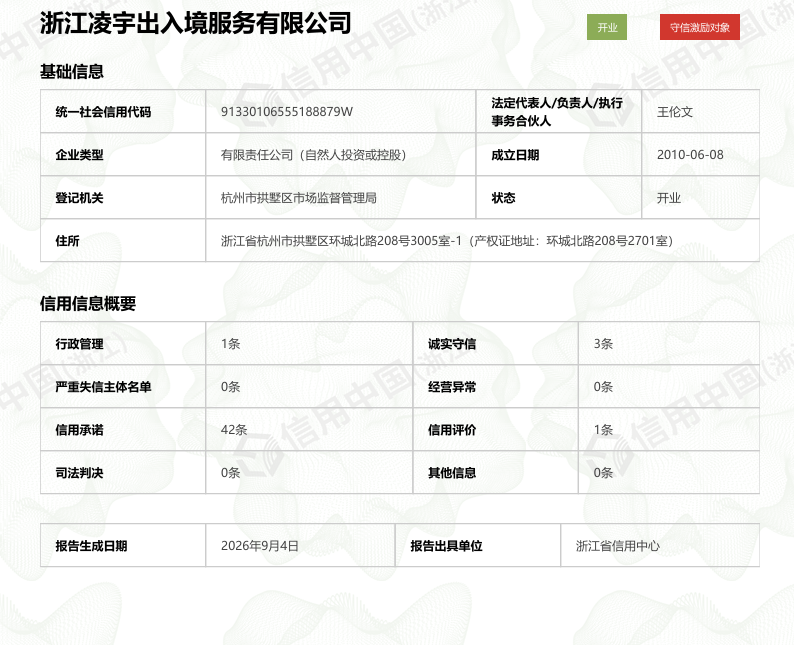
Task: Select company title 浙江凌宇出入境服务有限公司
Action: [x=195, y=23]
